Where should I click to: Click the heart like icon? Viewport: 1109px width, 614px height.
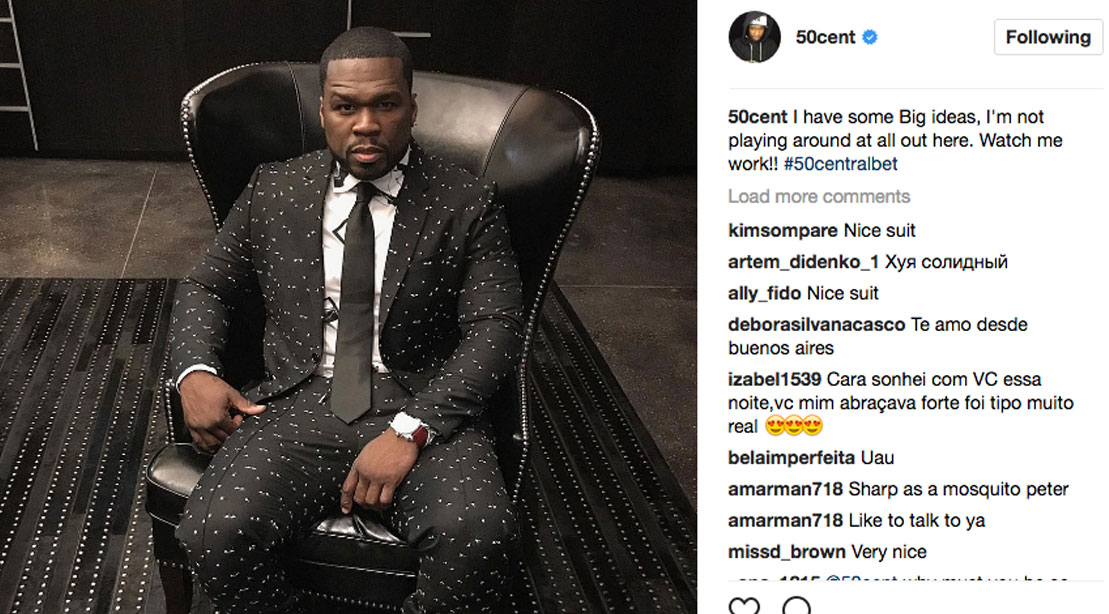point(744,606)
